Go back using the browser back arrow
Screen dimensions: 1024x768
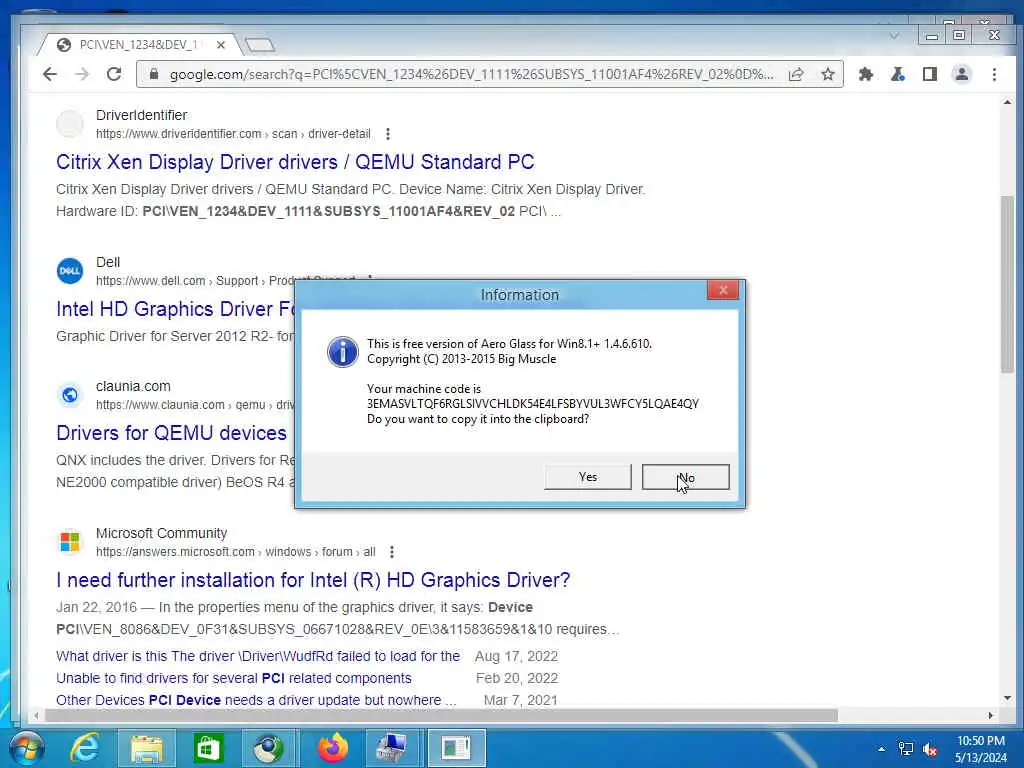50,74
